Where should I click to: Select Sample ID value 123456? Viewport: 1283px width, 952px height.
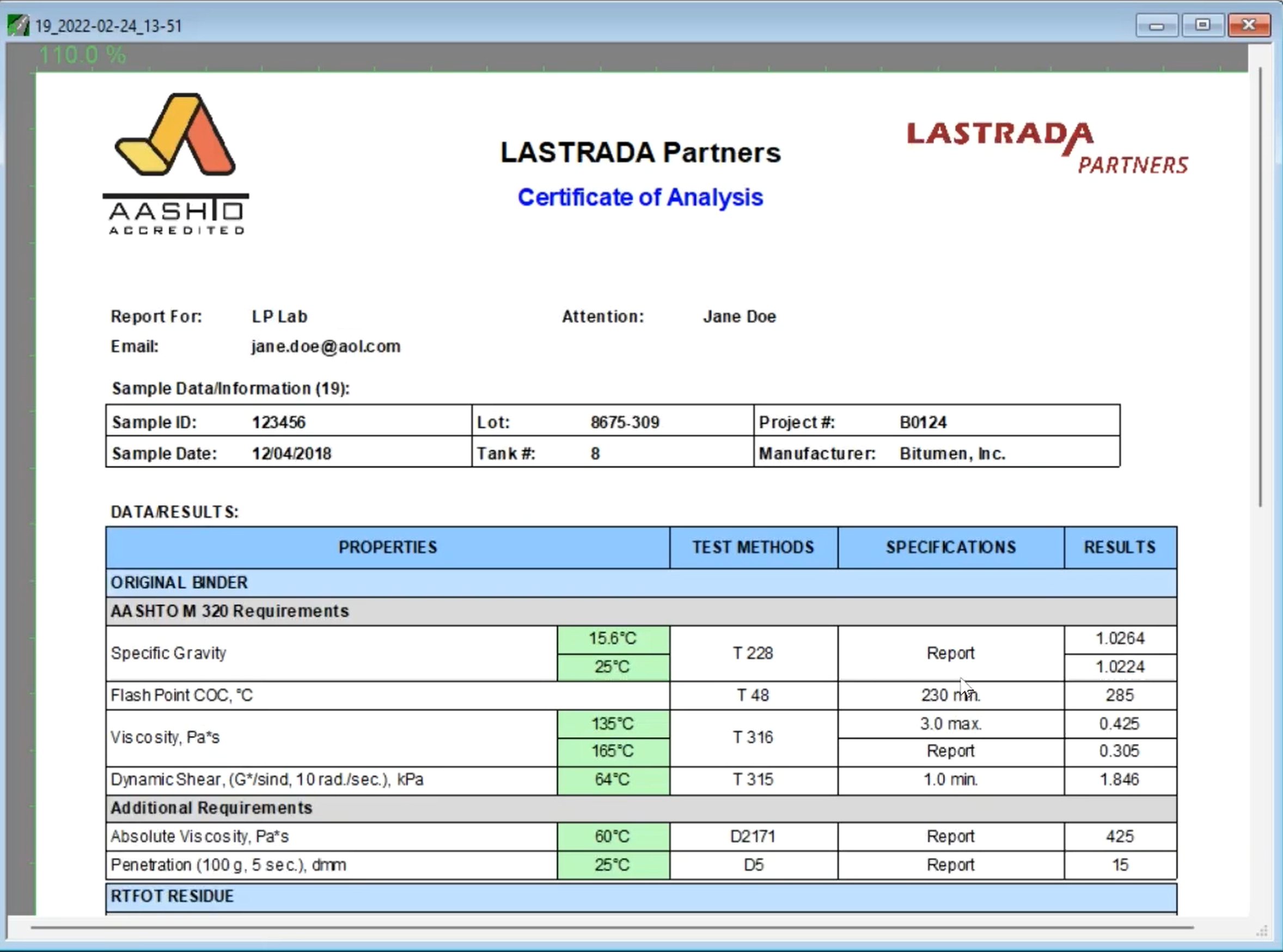pos(278,423)
